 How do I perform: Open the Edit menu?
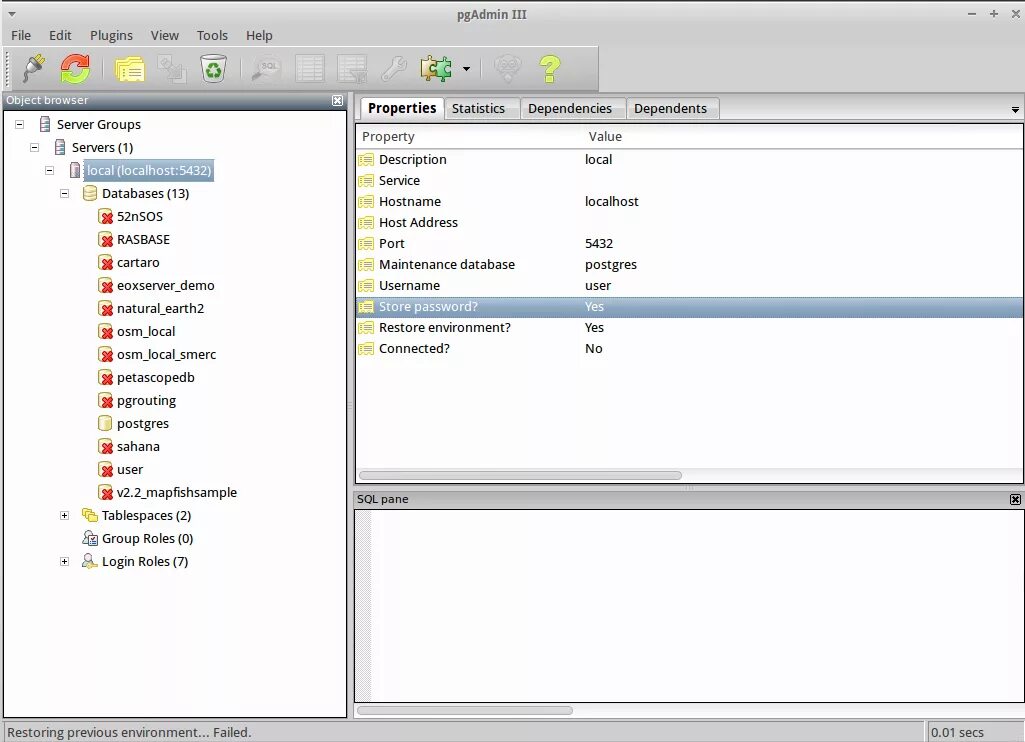[60, 35]
